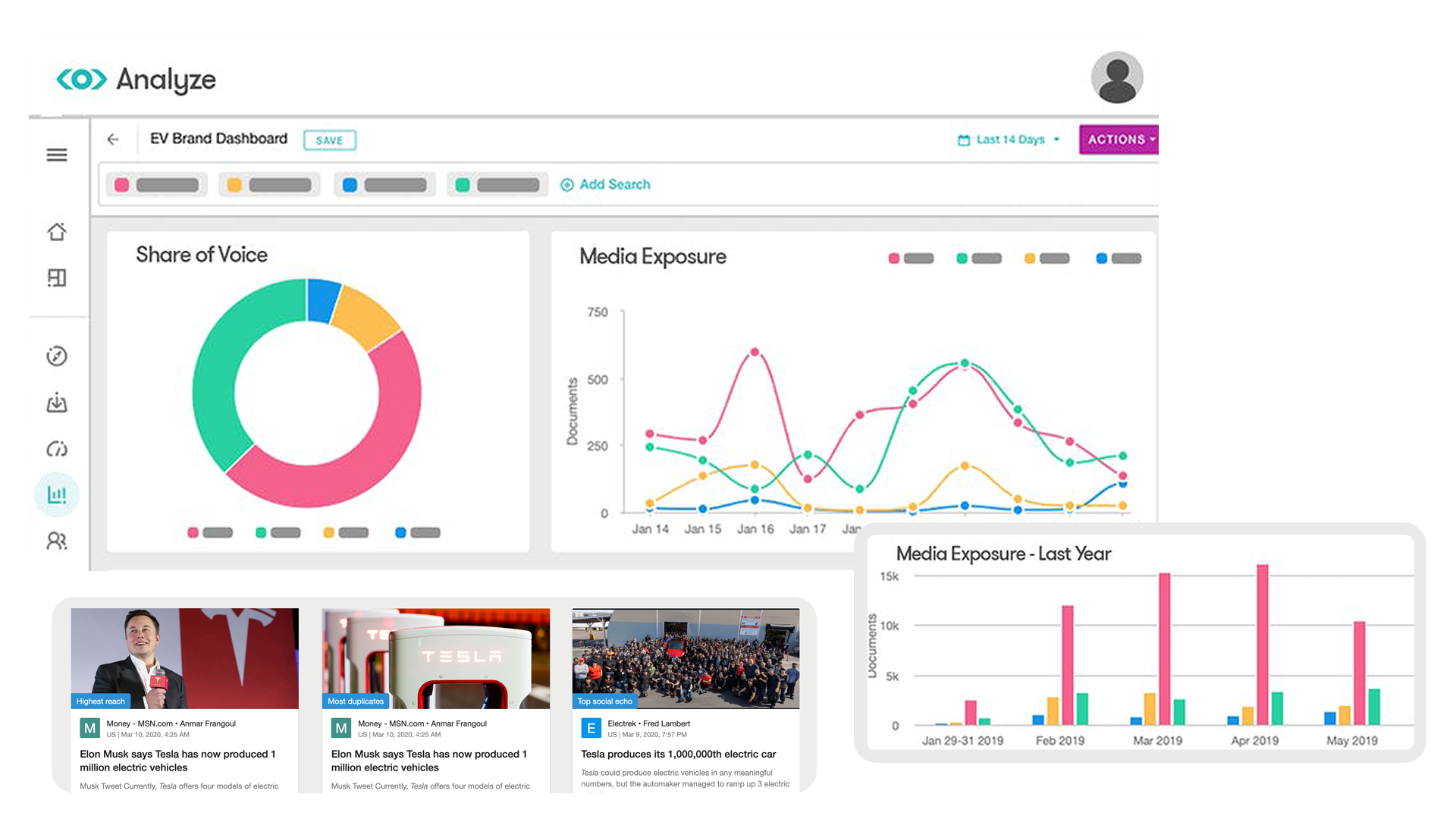Toggle the blue brand search filter
The image size is (1456, 819).
(352, 185)
